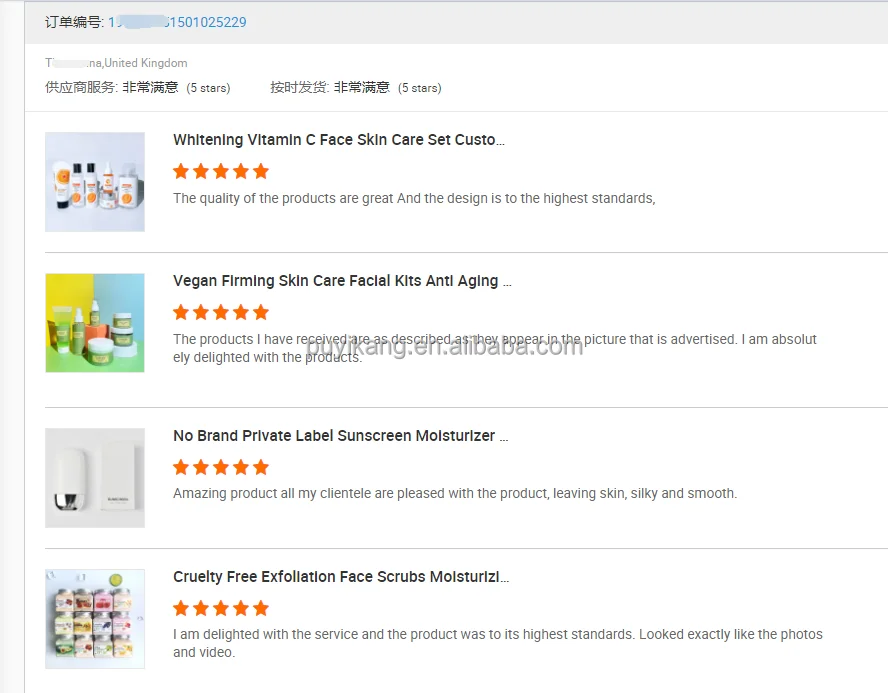The width and height of the screenshot is (888, 693).
Task: Click on-time shipment 5 stars label
Action: point(419,88)
